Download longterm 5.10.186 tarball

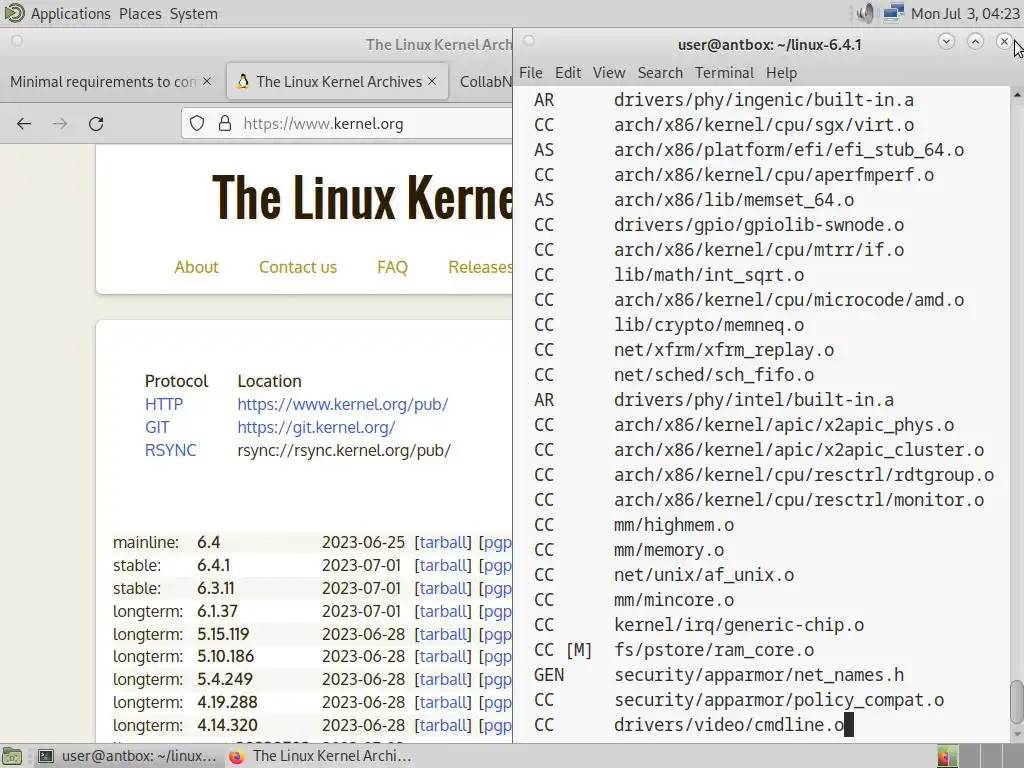[x=443, y=656]
